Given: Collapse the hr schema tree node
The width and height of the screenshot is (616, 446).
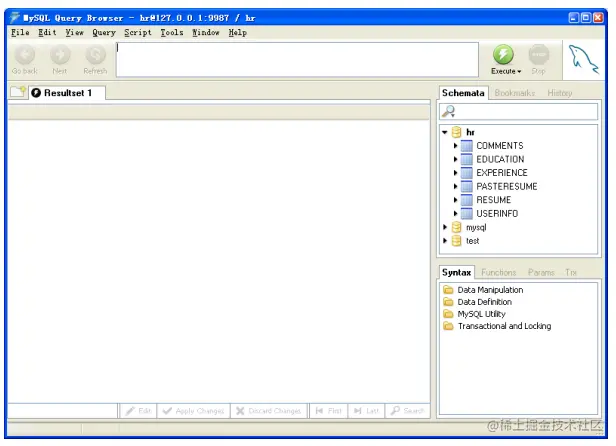Looking at the screenshot, I should point(445,132).
